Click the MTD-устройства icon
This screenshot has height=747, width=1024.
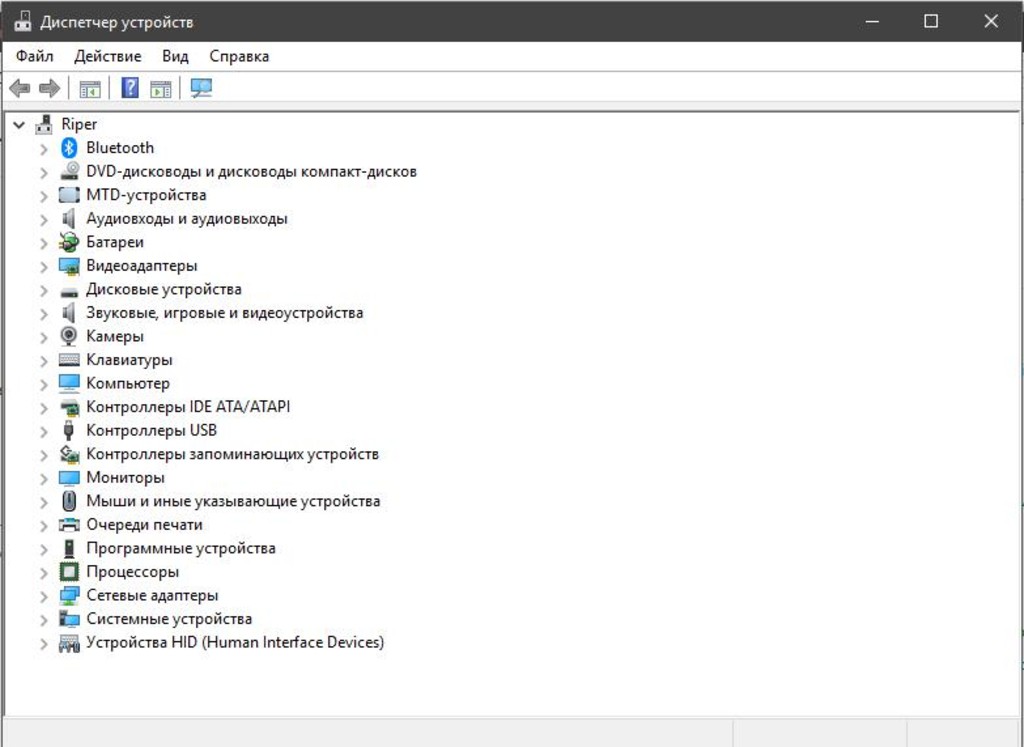tap(69, 195)
